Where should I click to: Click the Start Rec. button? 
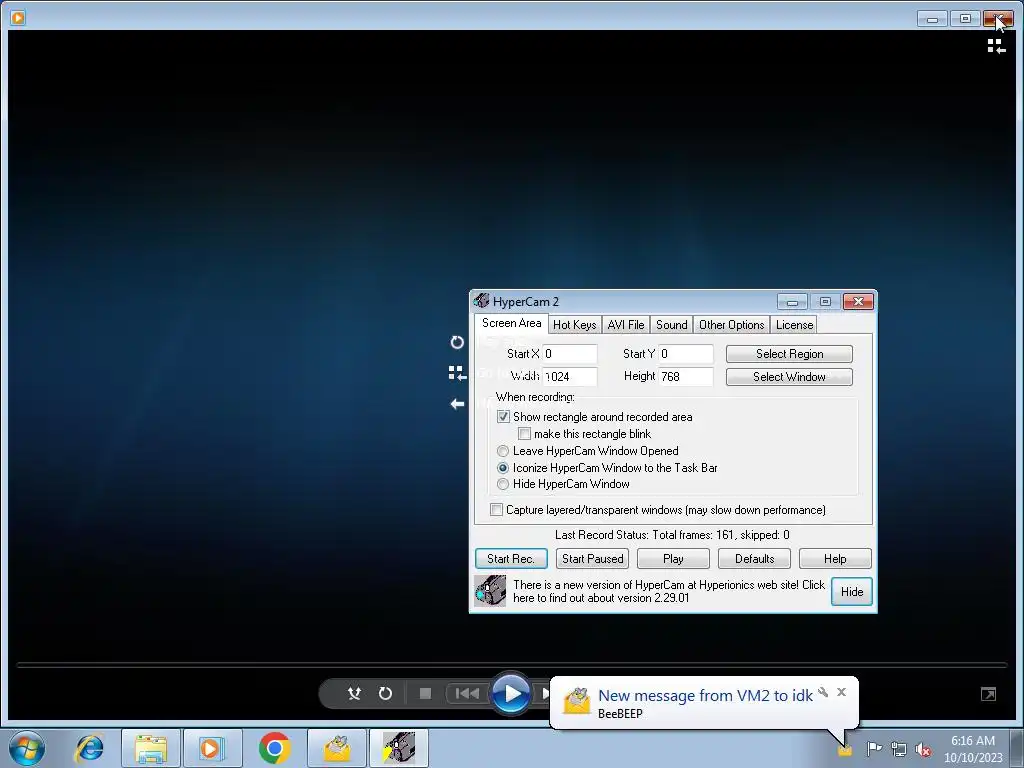(x=511, y=559)
